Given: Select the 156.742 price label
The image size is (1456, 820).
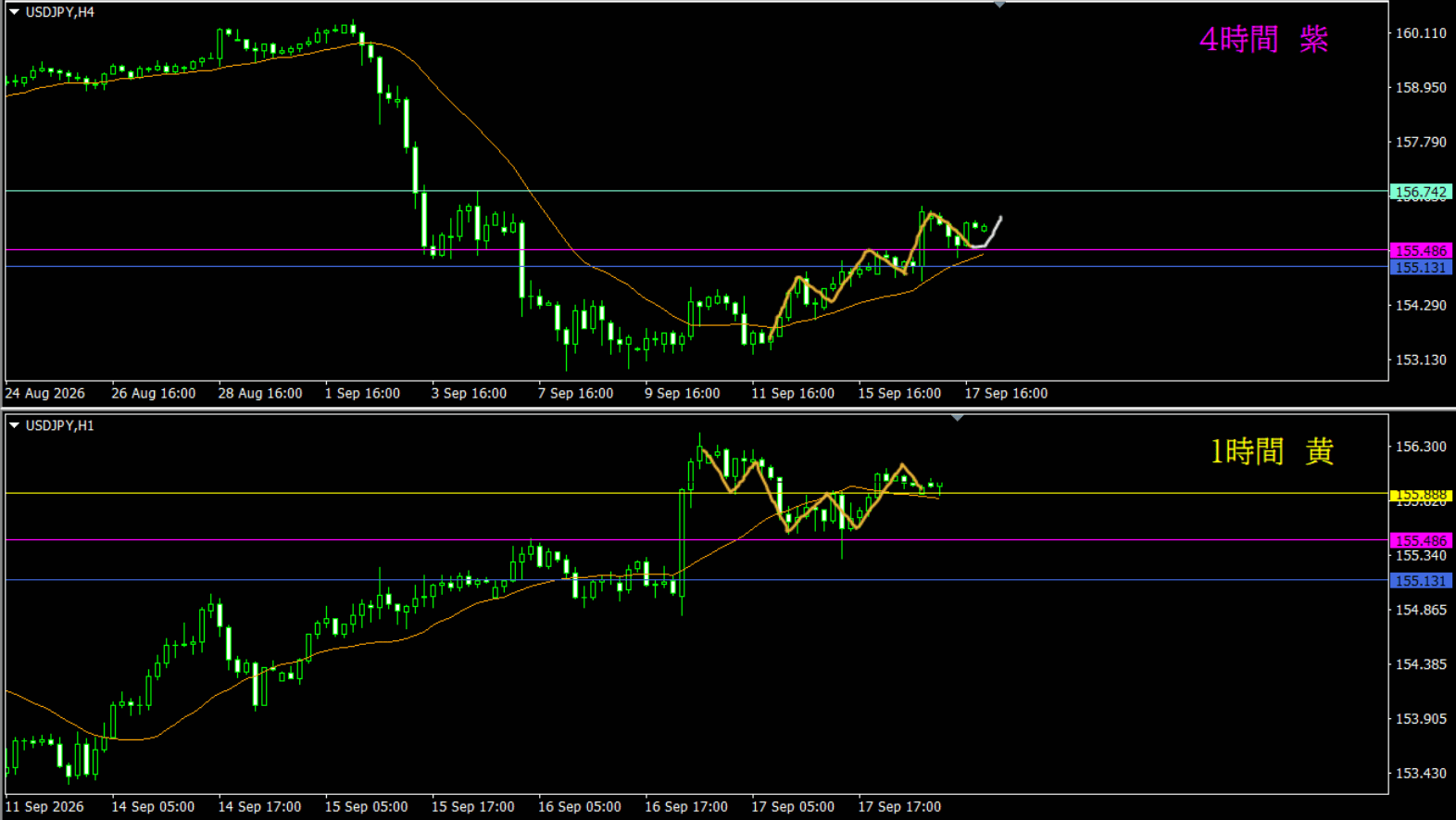Looking at the screenshot, I should point(1421,192).
